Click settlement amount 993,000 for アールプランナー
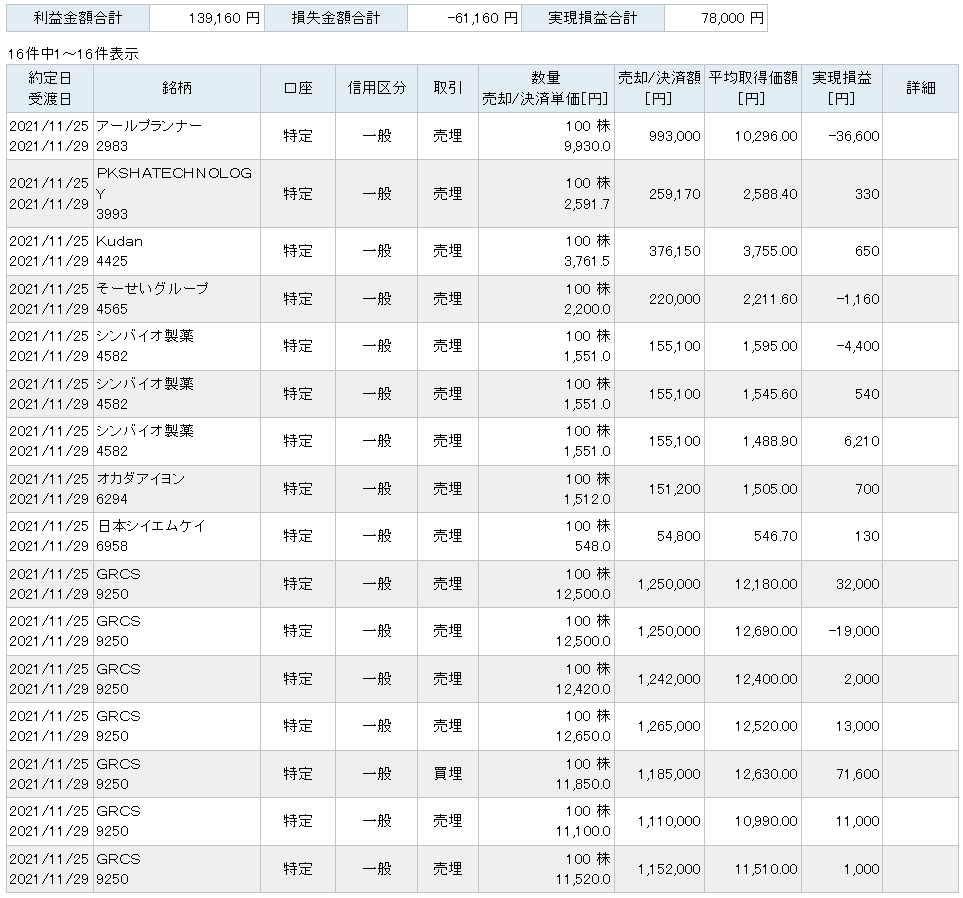 [x=674, y=136]
